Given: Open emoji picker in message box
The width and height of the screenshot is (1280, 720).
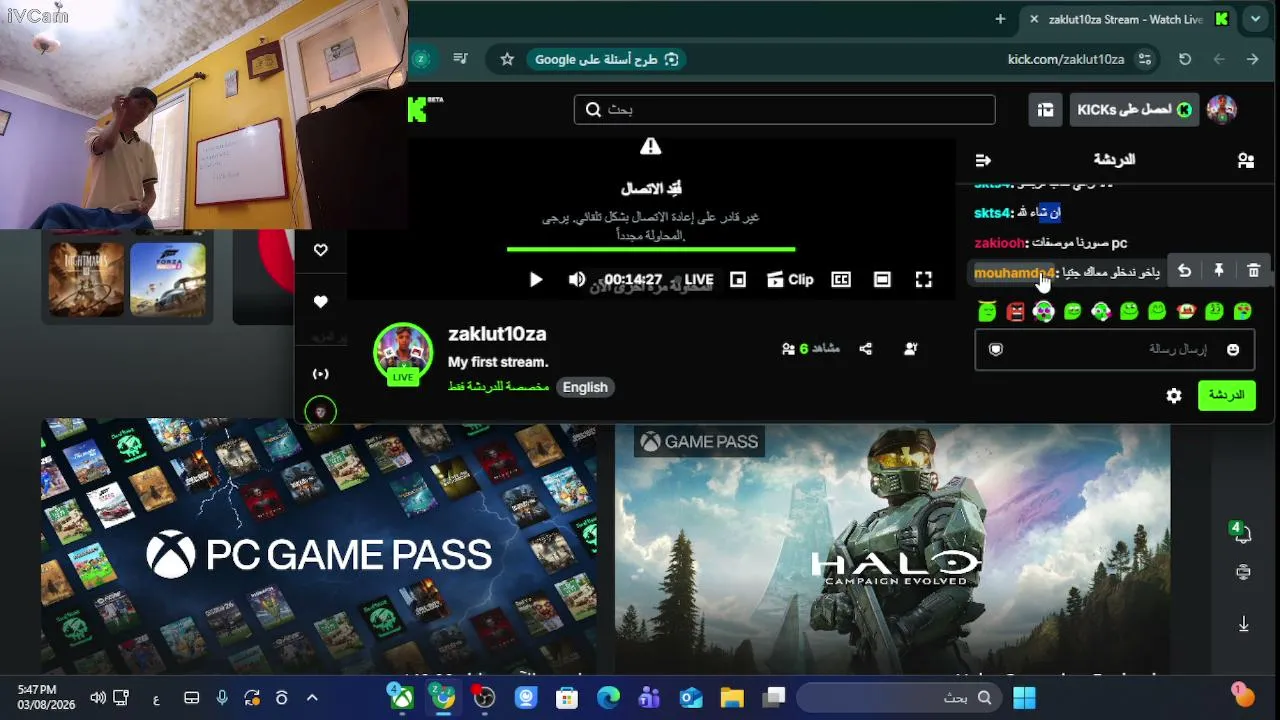Looking at the screenshot, I should tap(1233, 349).
